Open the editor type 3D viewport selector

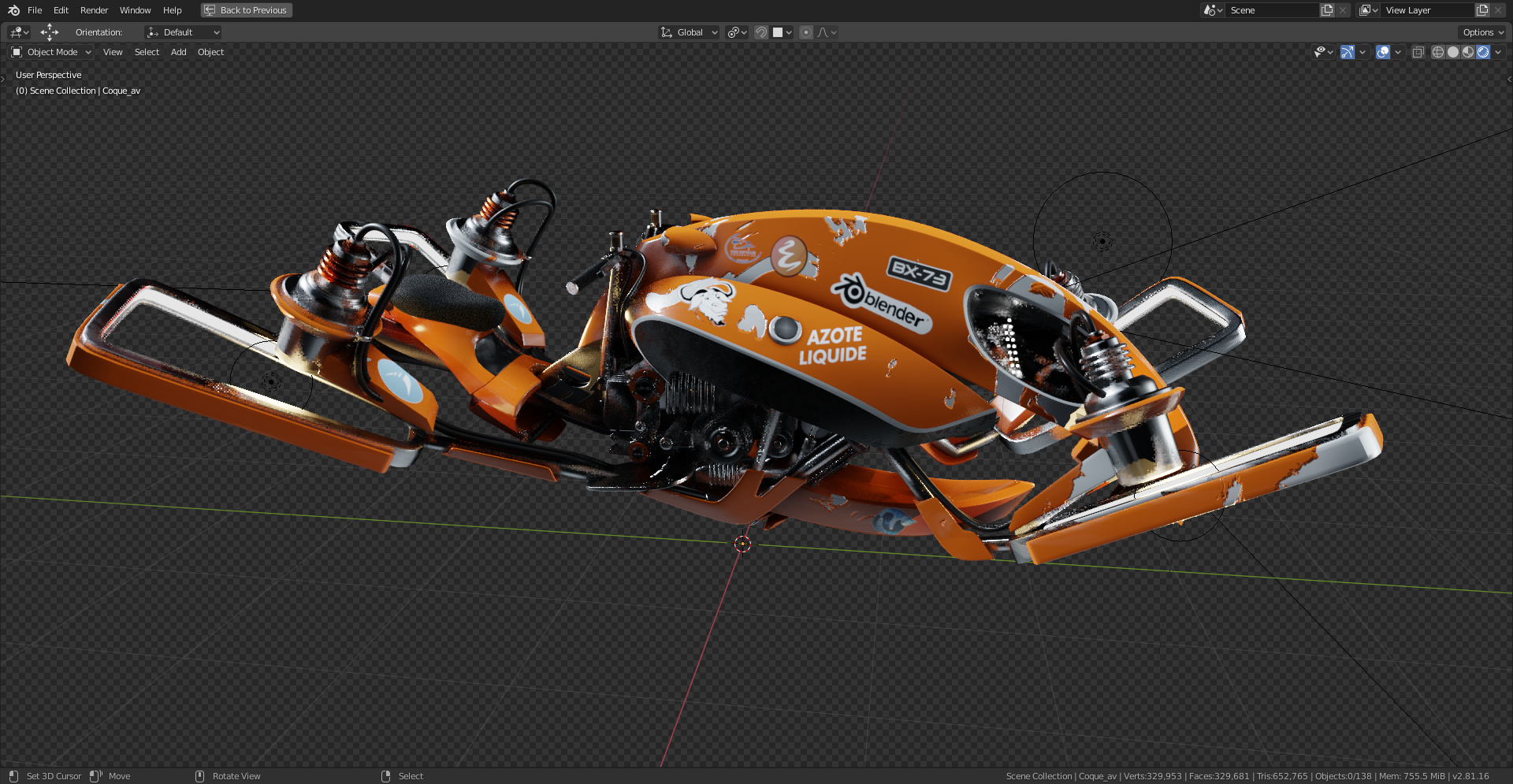pyautogui.click(x=19, y=32)
